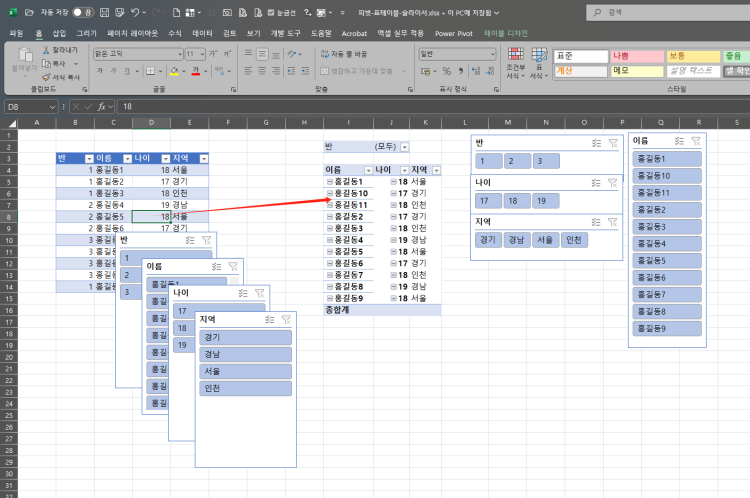Collapse the 홍길동1 pivot row group
Screen dimensions: 750x498
[329, 181]
